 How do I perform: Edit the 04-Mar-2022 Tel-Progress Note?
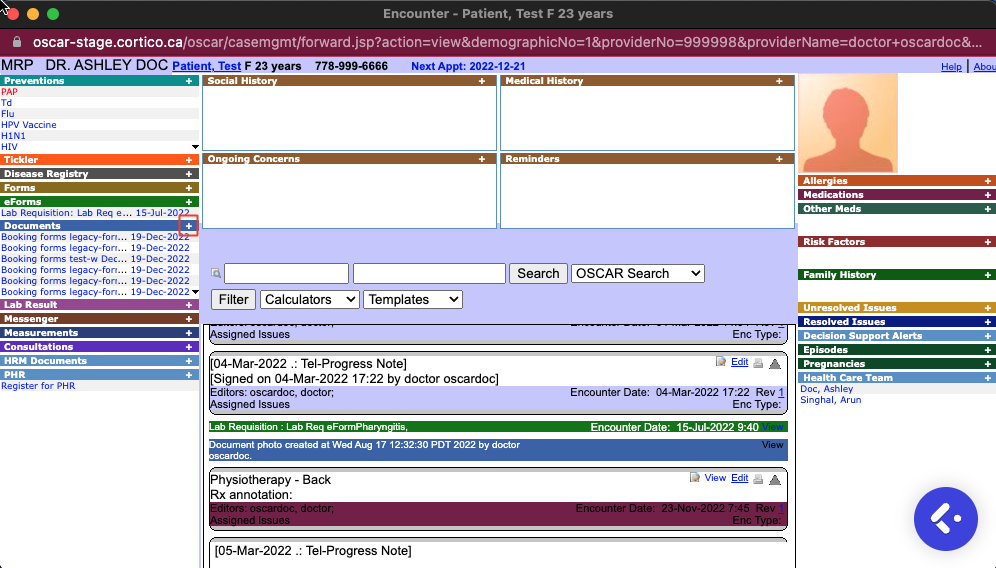pos(739,362)
